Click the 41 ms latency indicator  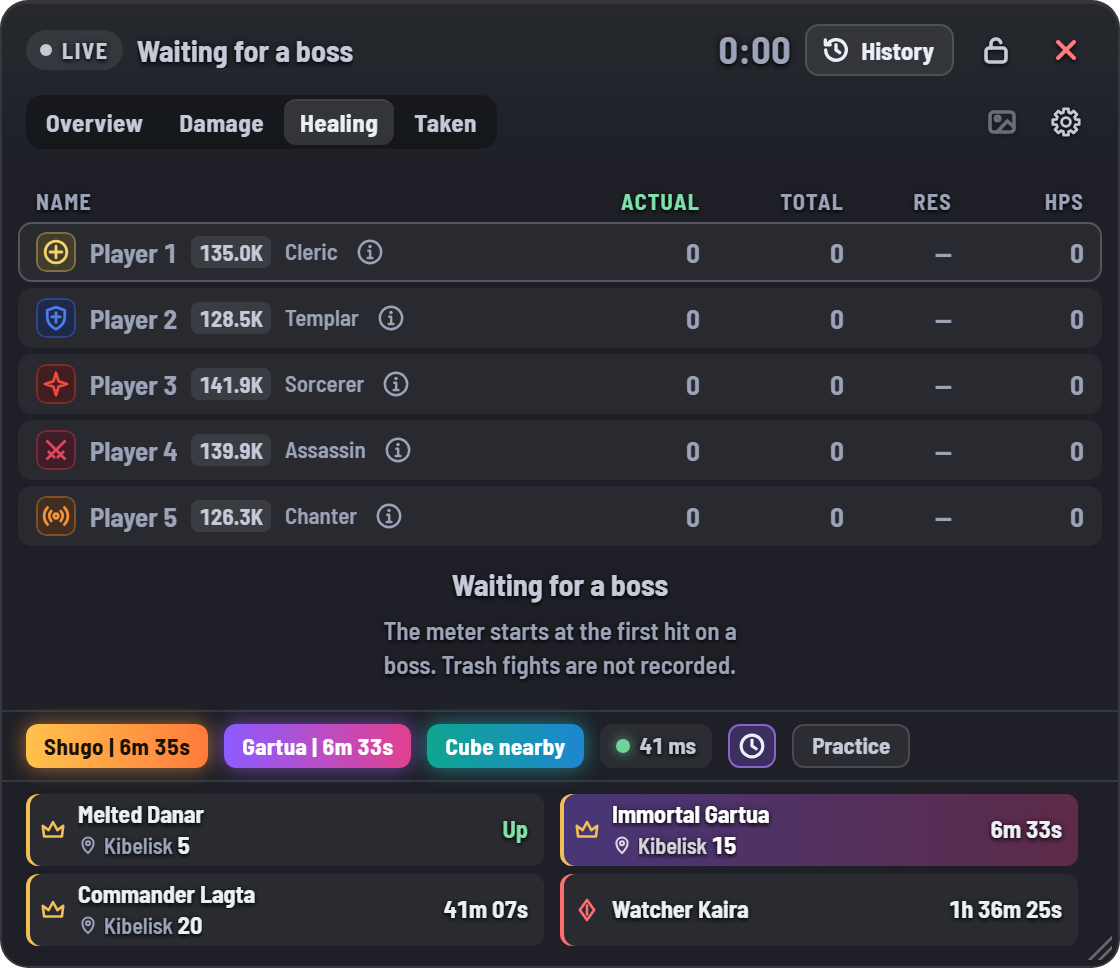656,747
